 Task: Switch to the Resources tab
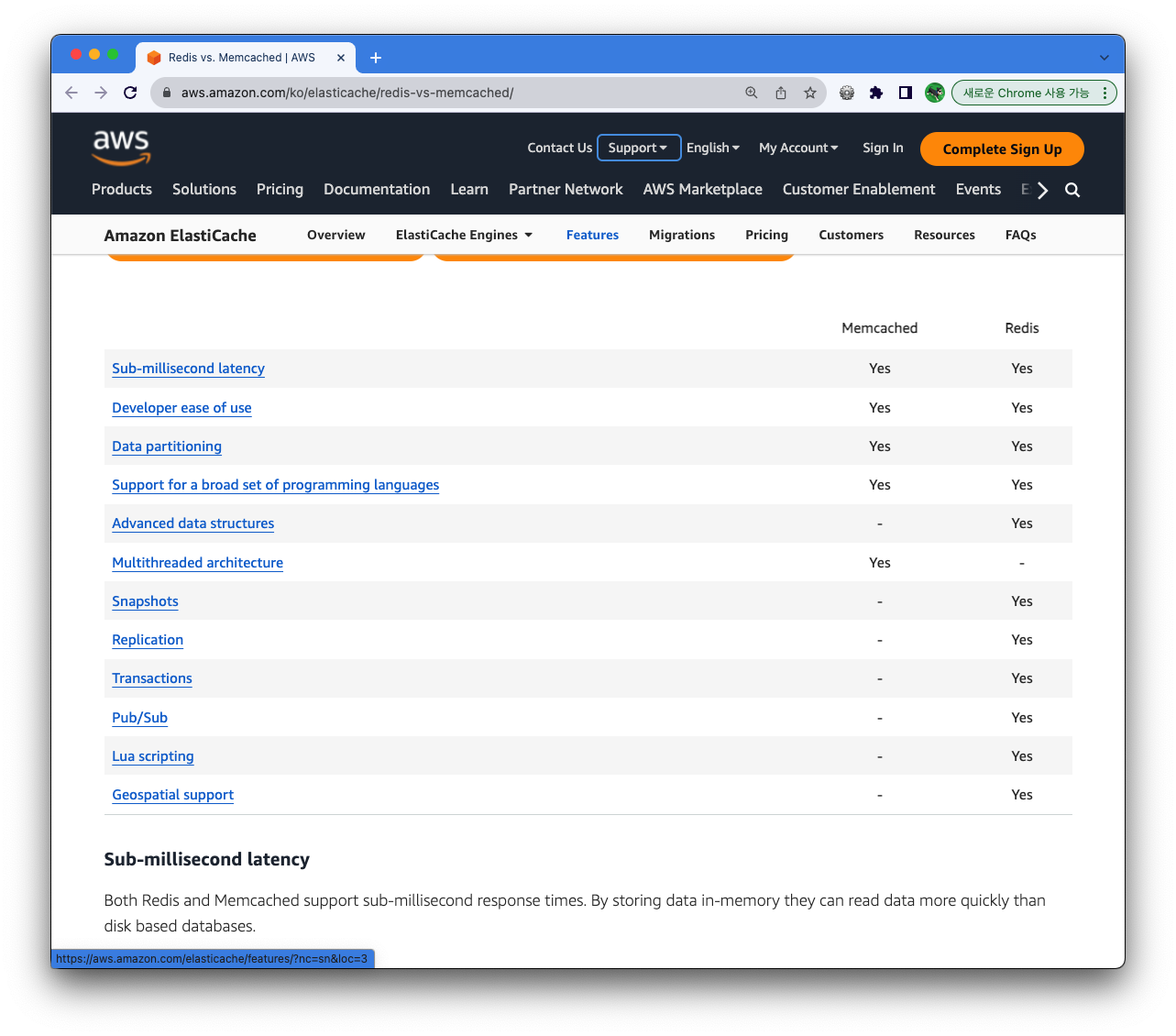point(944,235)
